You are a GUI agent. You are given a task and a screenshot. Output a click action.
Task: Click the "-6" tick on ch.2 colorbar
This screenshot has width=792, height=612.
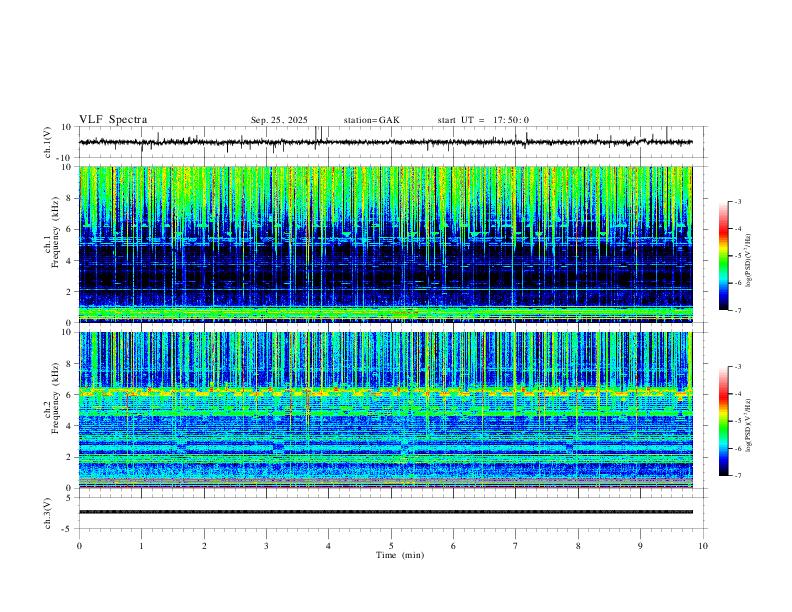pos(737,448)
